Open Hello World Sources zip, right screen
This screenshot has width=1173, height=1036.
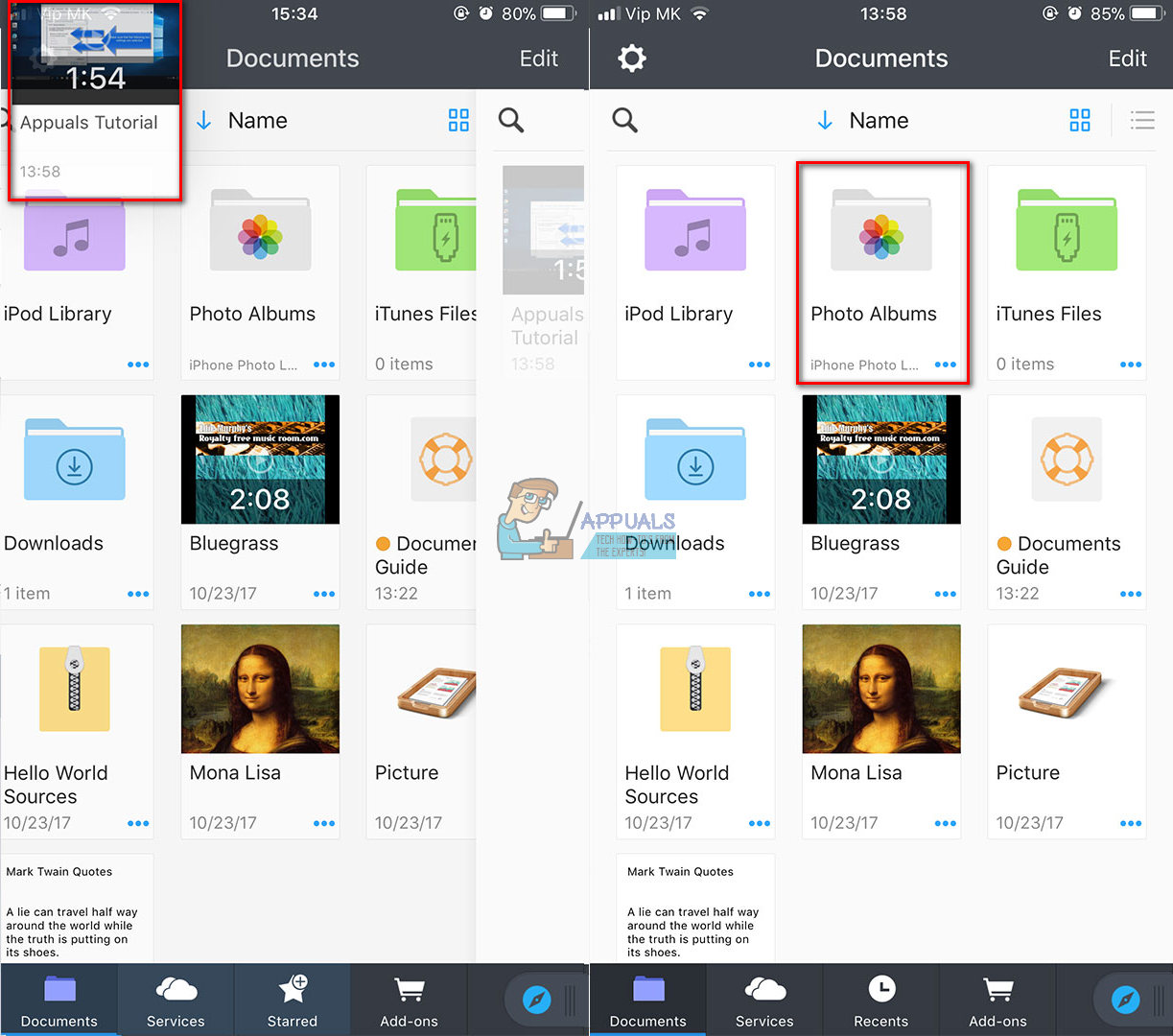coord(694,731)
